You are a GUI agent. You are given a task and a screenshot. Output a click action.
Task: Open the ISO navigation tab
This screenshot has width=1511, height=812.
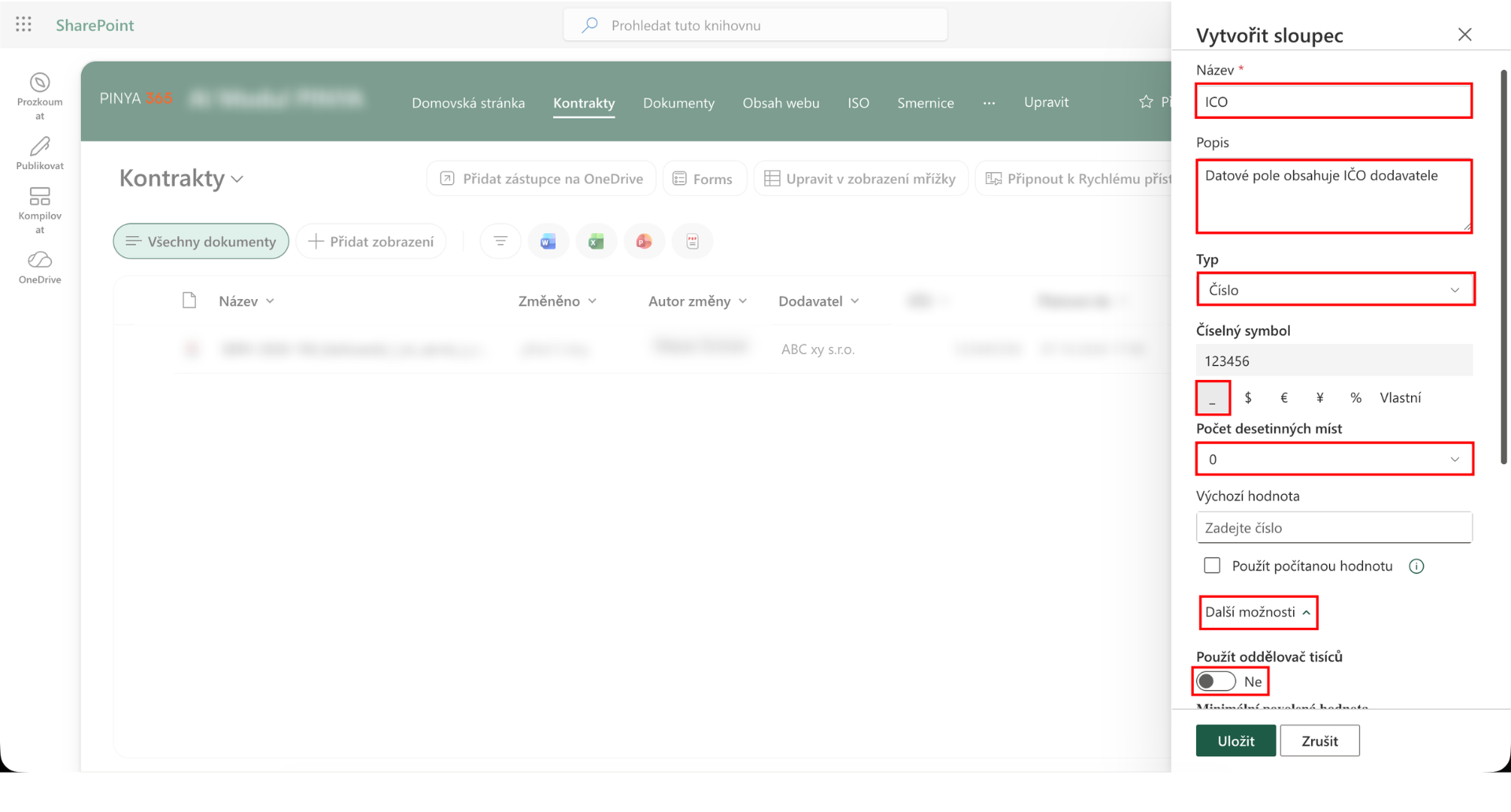[858, 102]
